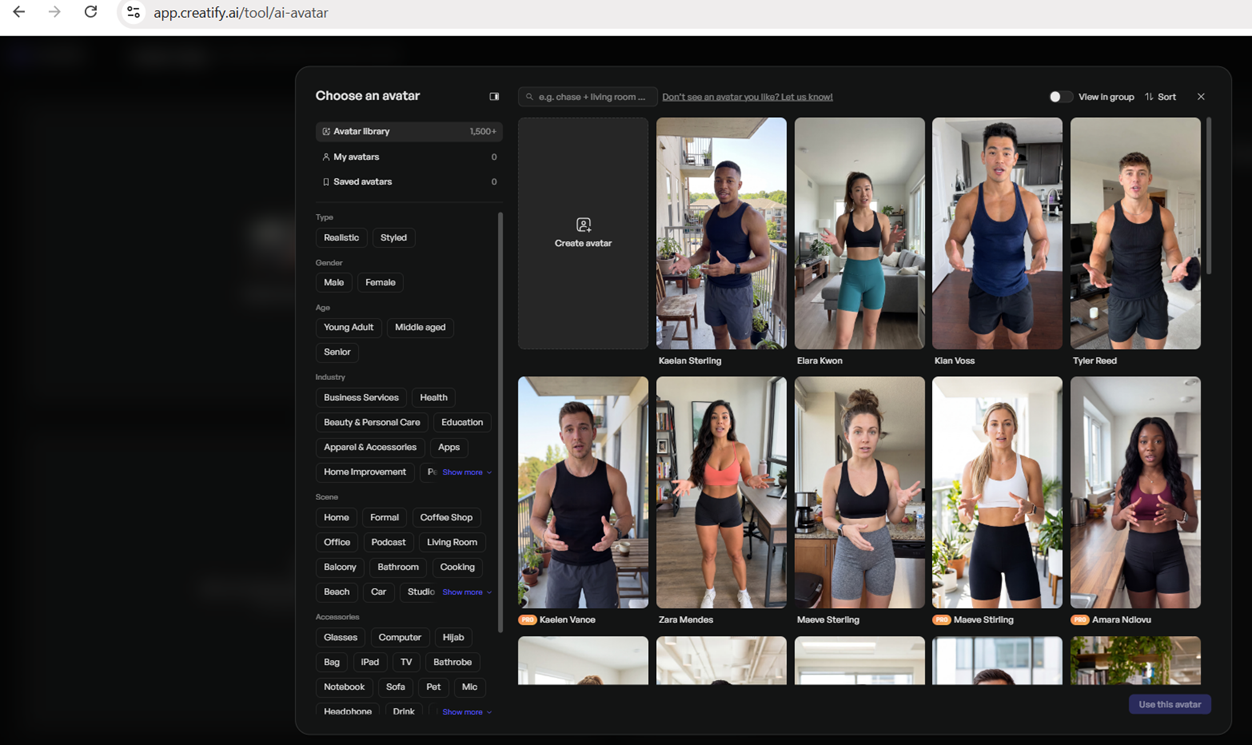
Task: Open the My avatars tab
Action: click(409, 157)
